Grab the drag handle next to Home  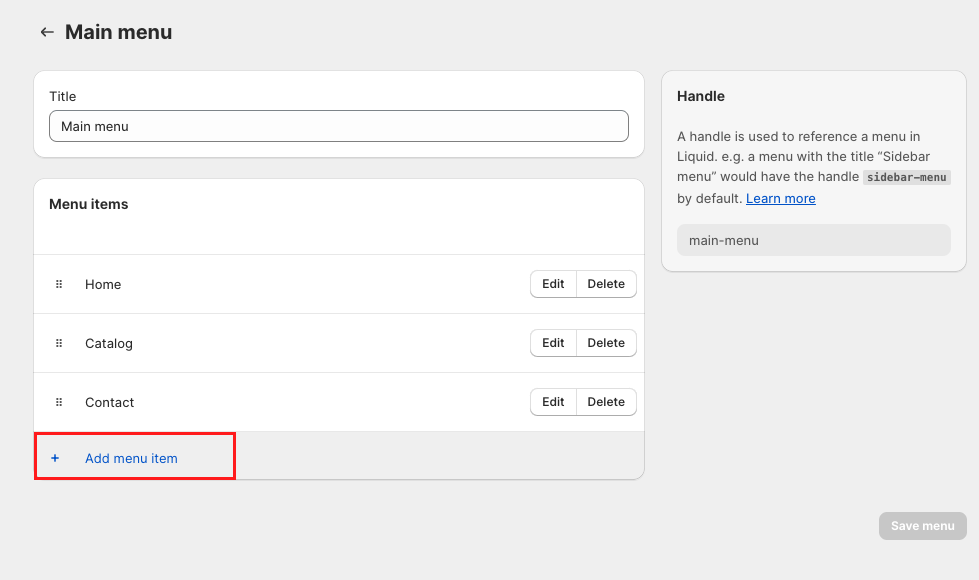(x=59, y=284)
